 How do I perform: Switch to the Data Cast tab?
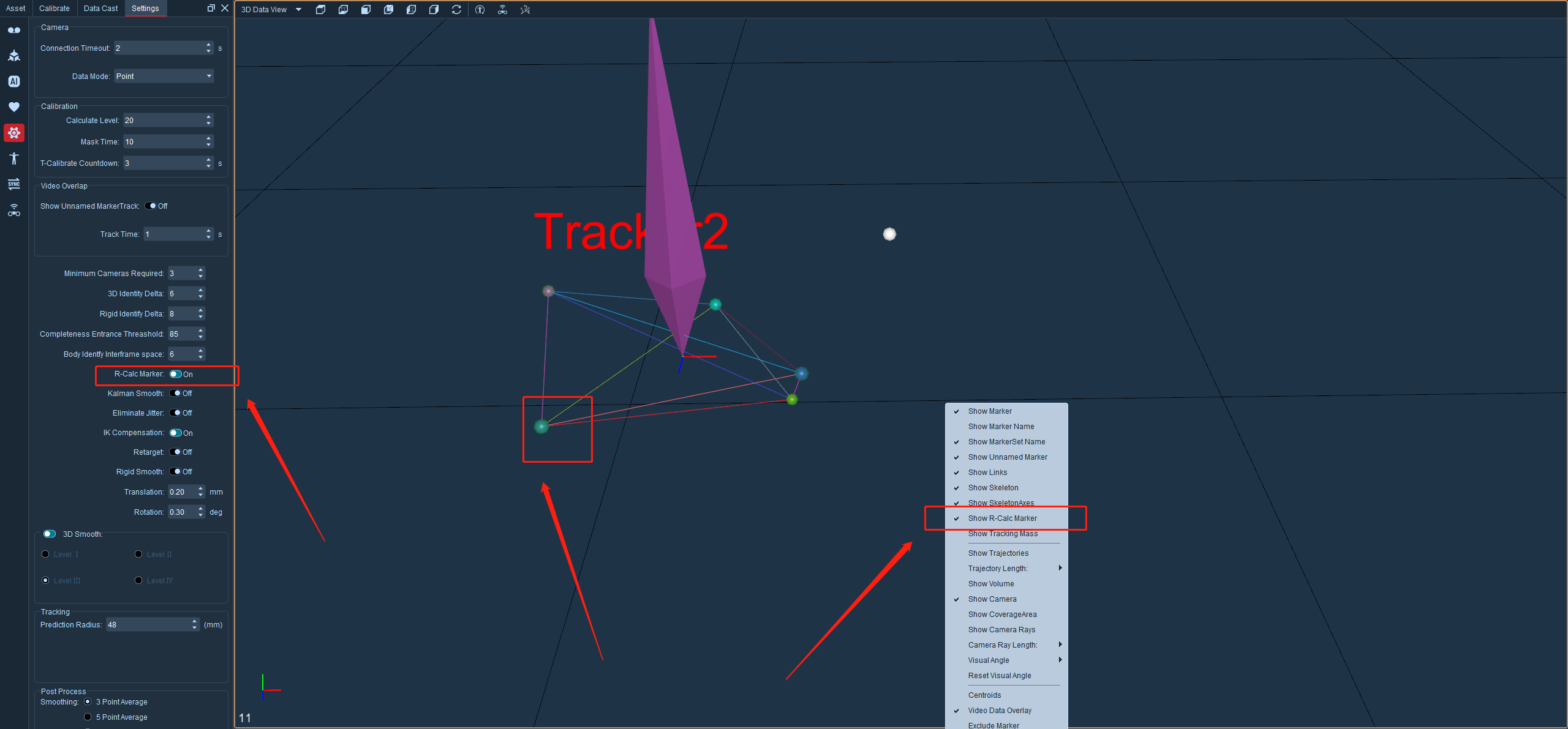(x=101, y=8)
